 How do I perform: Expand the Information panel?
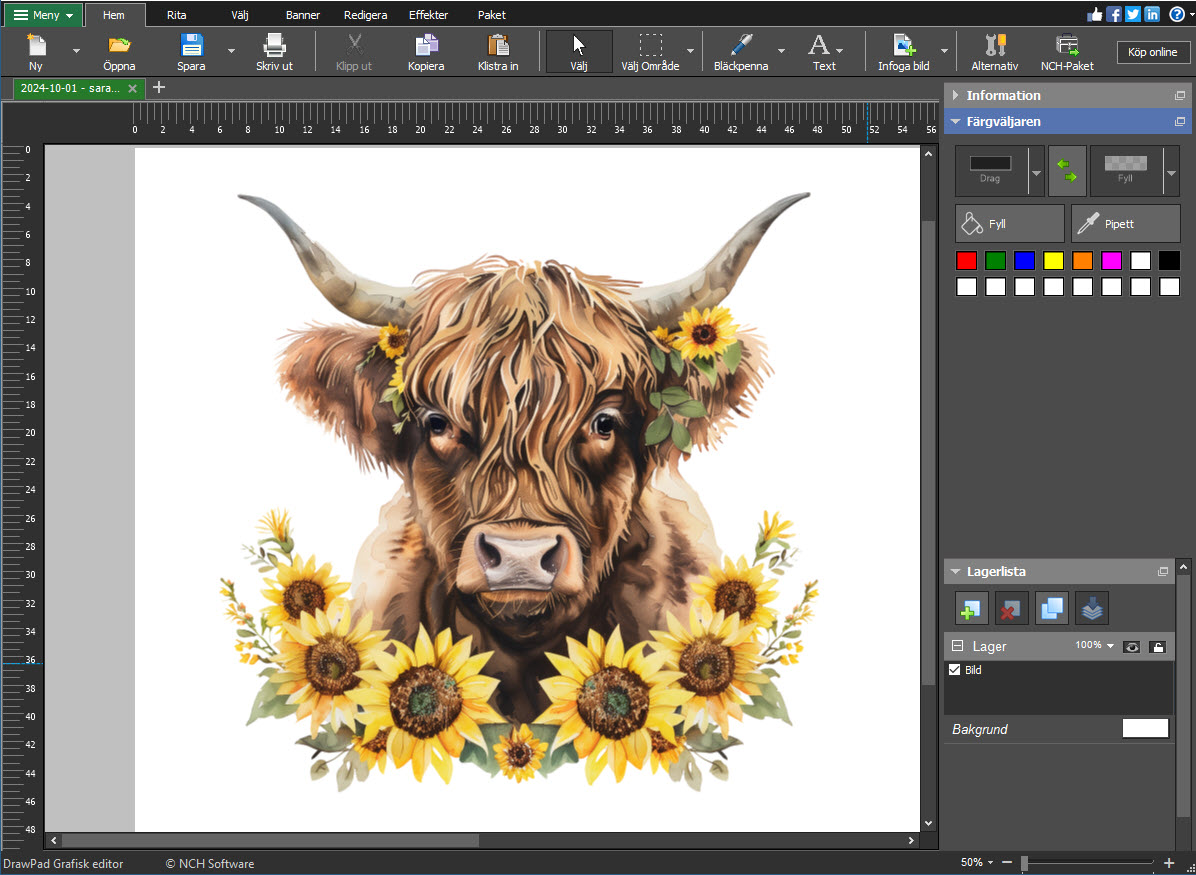click(956, 95)
